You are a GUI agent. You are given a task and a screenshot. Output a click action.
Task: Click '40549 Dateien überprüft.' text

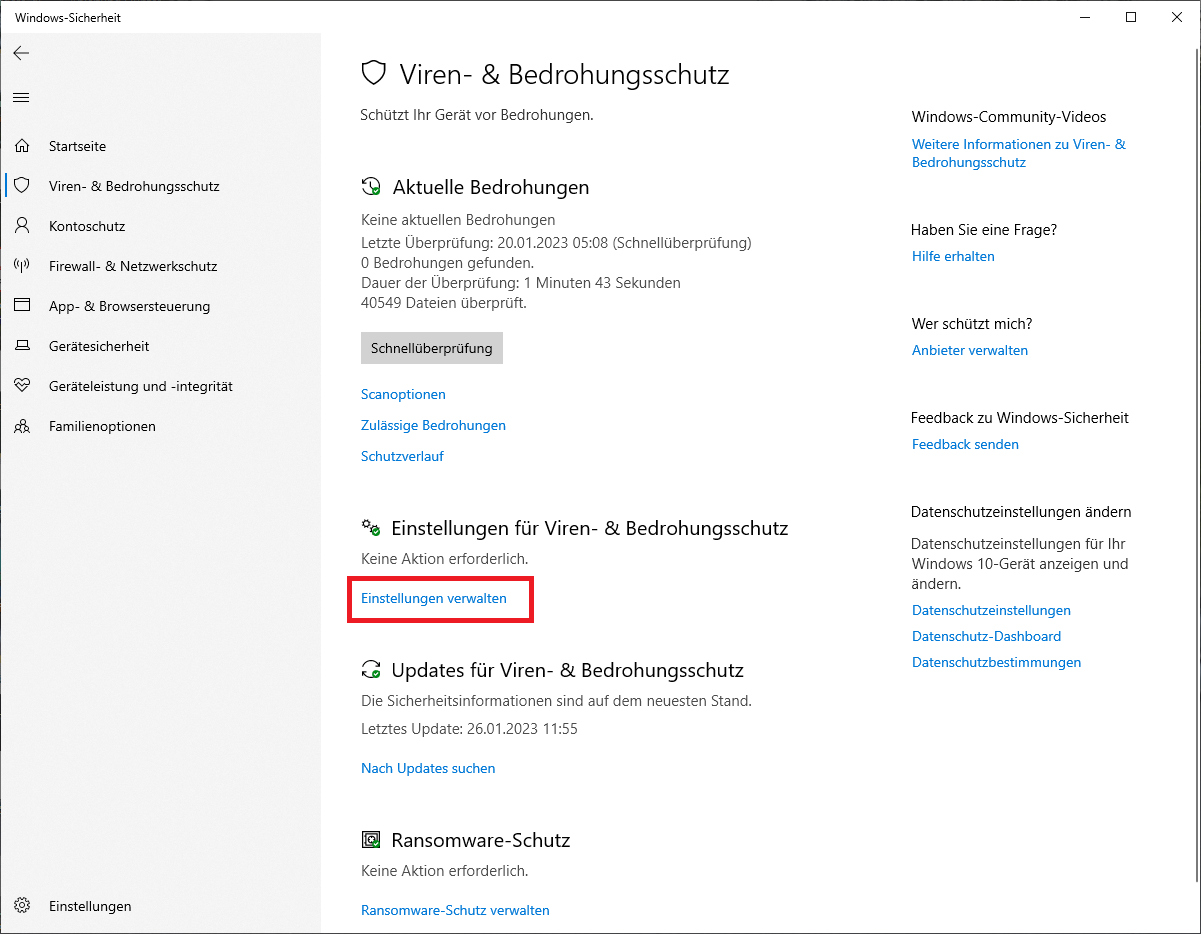click(444, 302)
